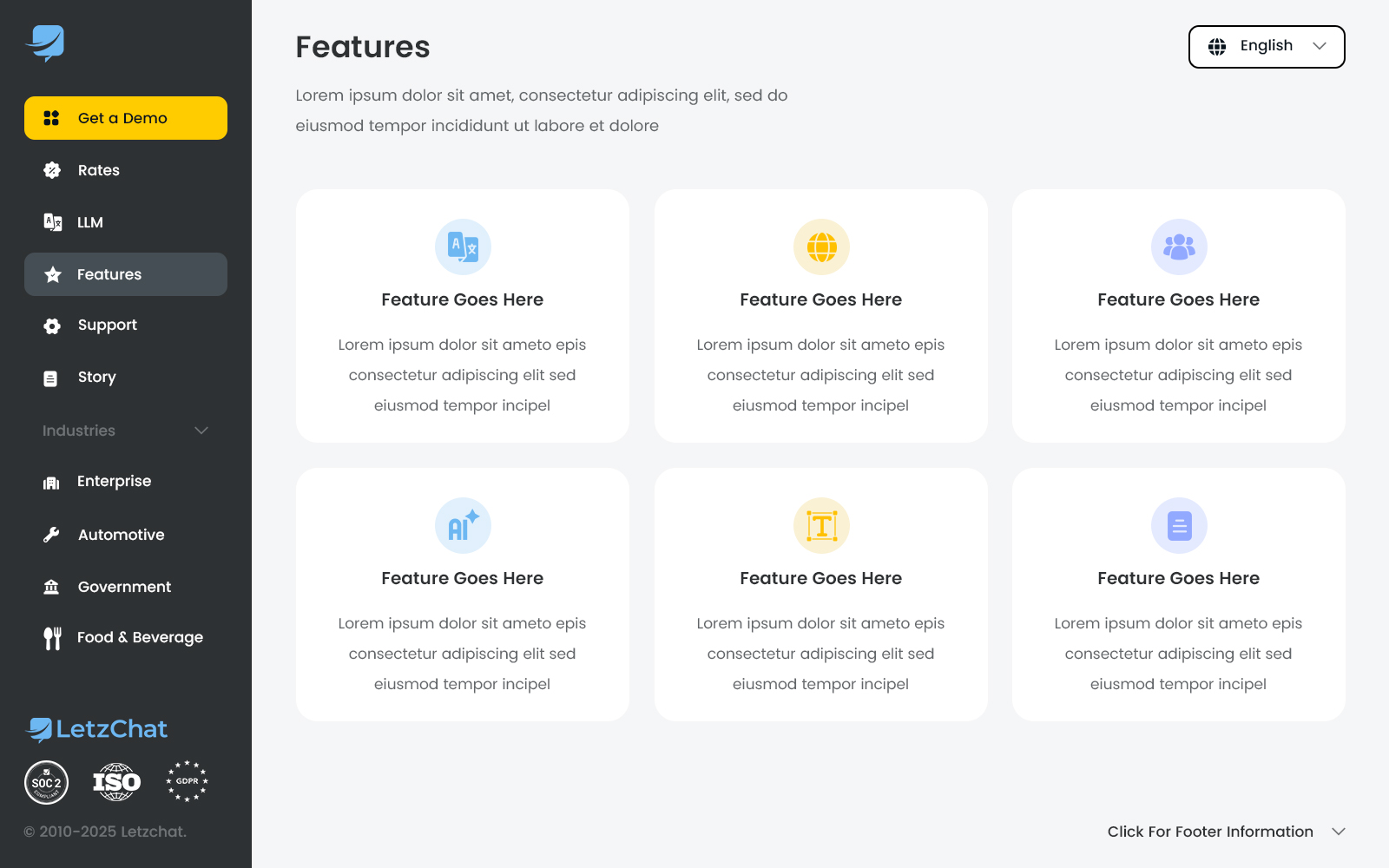
Task: Click the purple document feature icon
Action: coord(1179,526)
